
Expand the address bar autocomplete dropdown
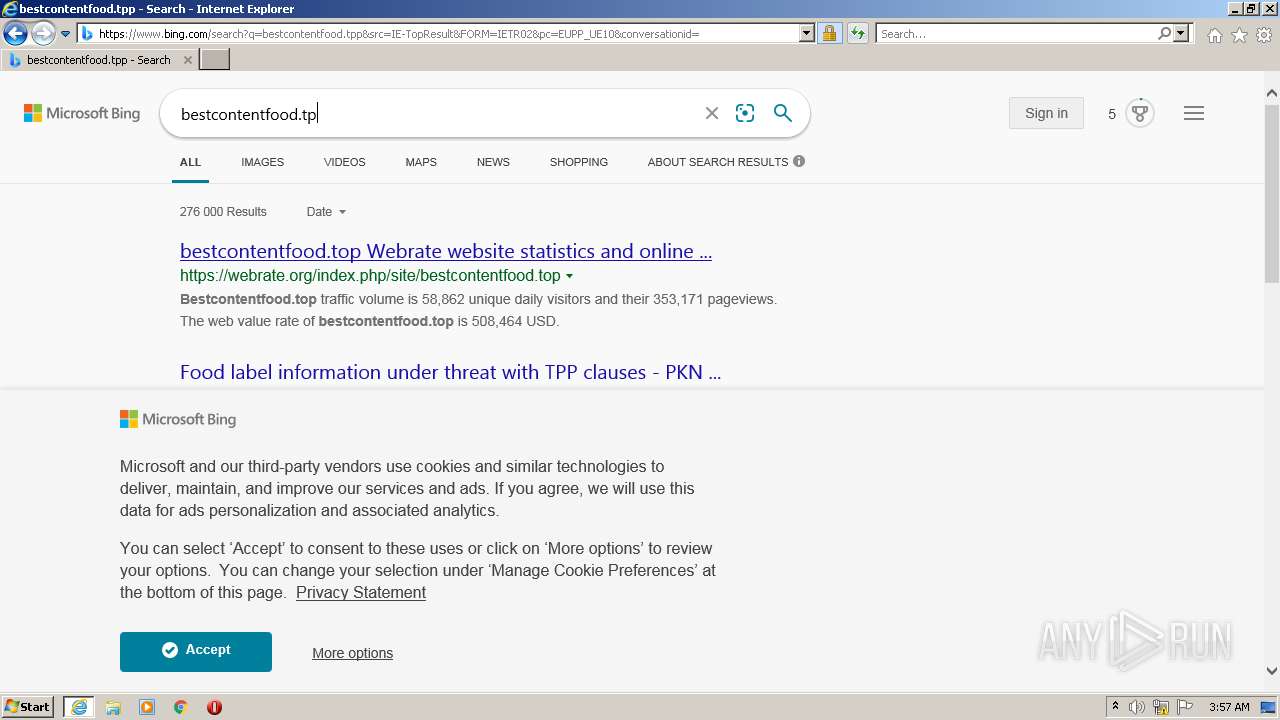point(807,34)
